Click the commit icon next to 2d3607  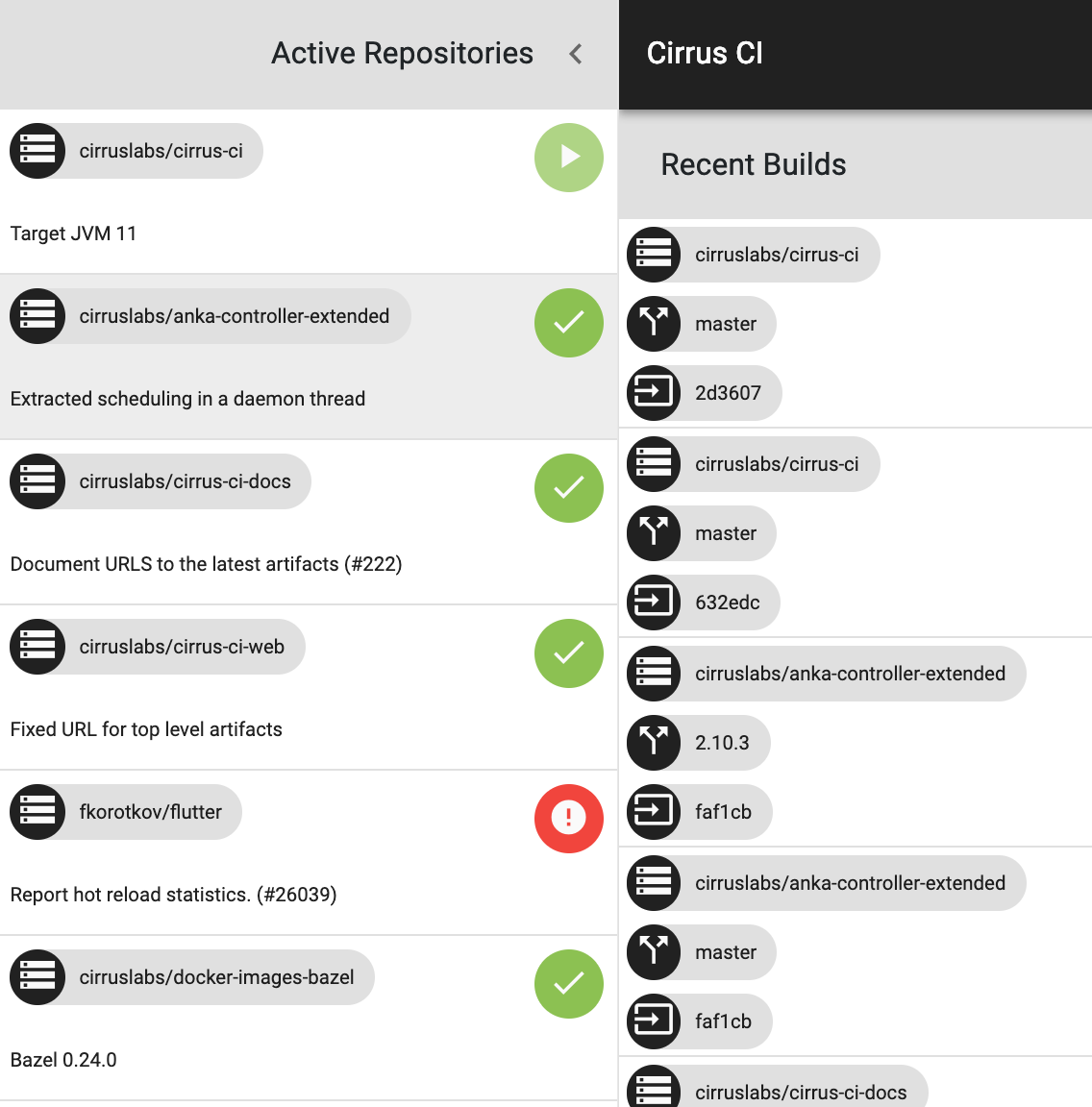pyautogui.click(x=654, y=393)
